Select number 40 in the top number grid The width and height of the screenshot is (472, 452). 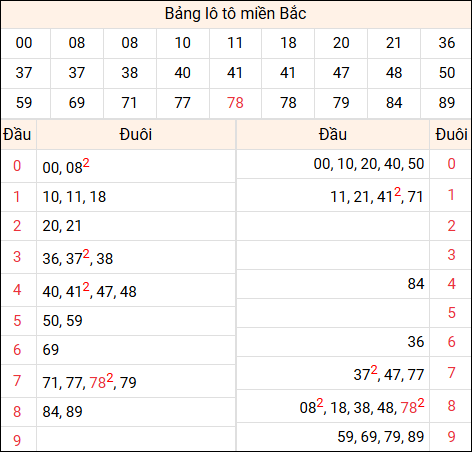click(x=183, y=73)
